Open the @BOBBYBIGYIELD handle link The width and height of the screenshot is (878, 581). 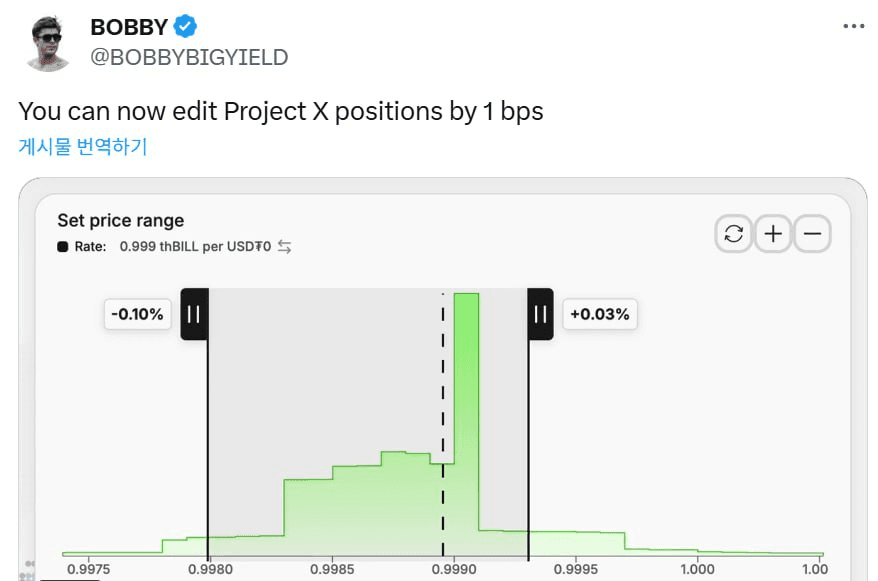pyautogui.click(x=189, y=57)
